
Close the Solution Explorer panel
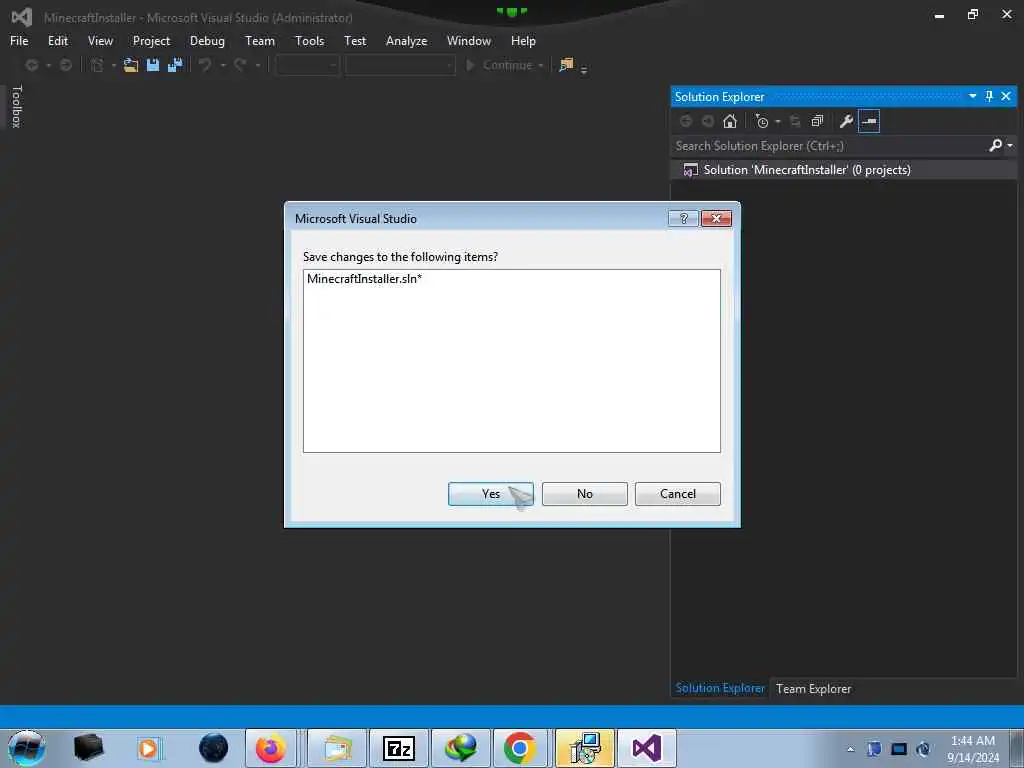(1006, 96)
